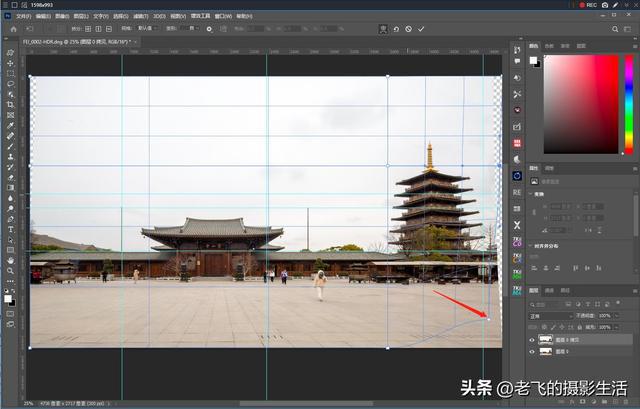This screenshot has height=409, width=640.
Task: Open the scissors plugin panel icon
Action: [x=517, y=94]
